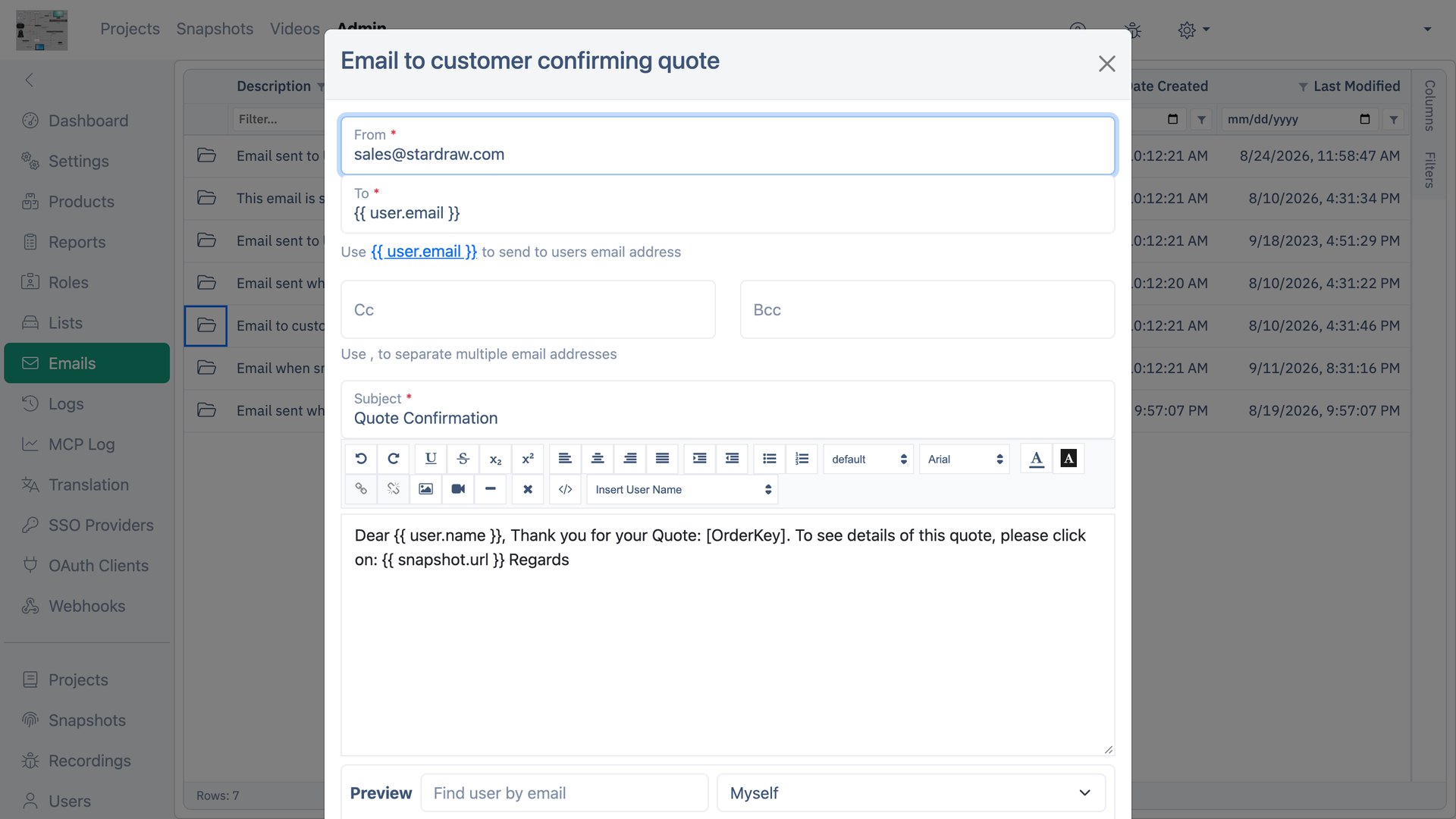This screenshot has height=819, width=1456.
Task: Open Webhooks in the sidebar
Action: (x=87, y=606)
